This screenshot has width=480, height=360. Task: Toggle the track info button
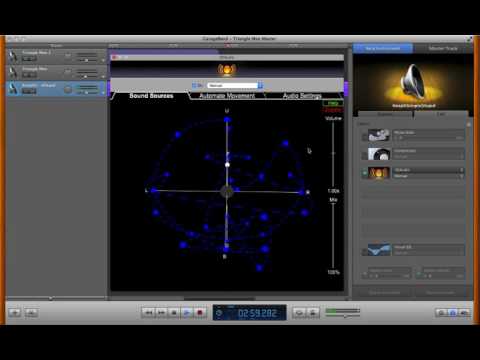tap(453, 312)
